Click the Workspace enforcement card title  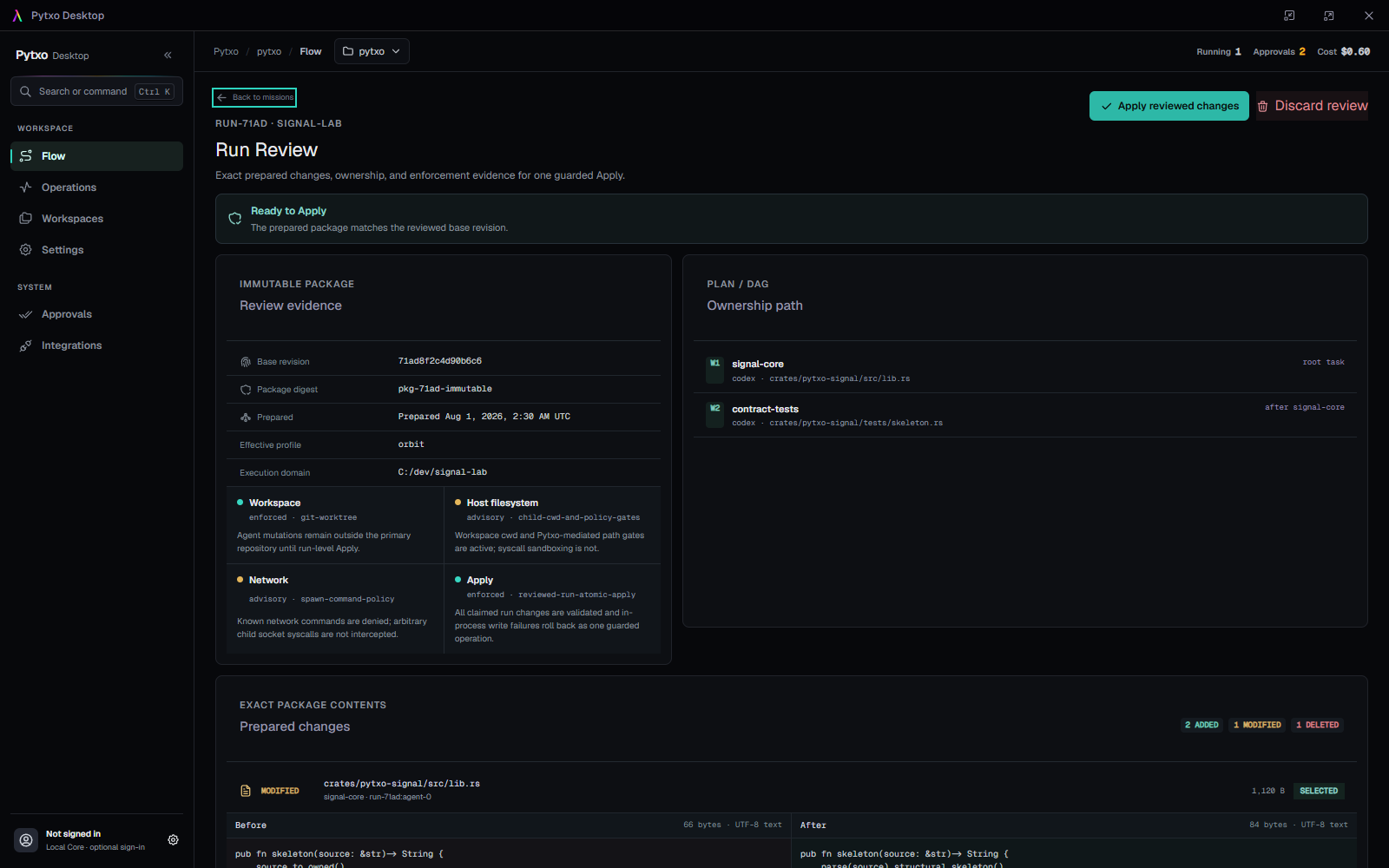click(275, 503)
